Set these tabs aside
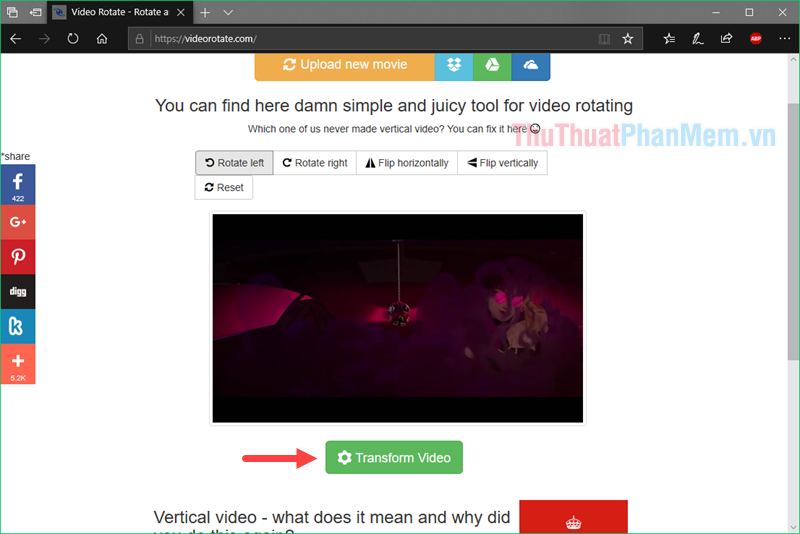Screen dimensions: 800x534 pos(35,12)
